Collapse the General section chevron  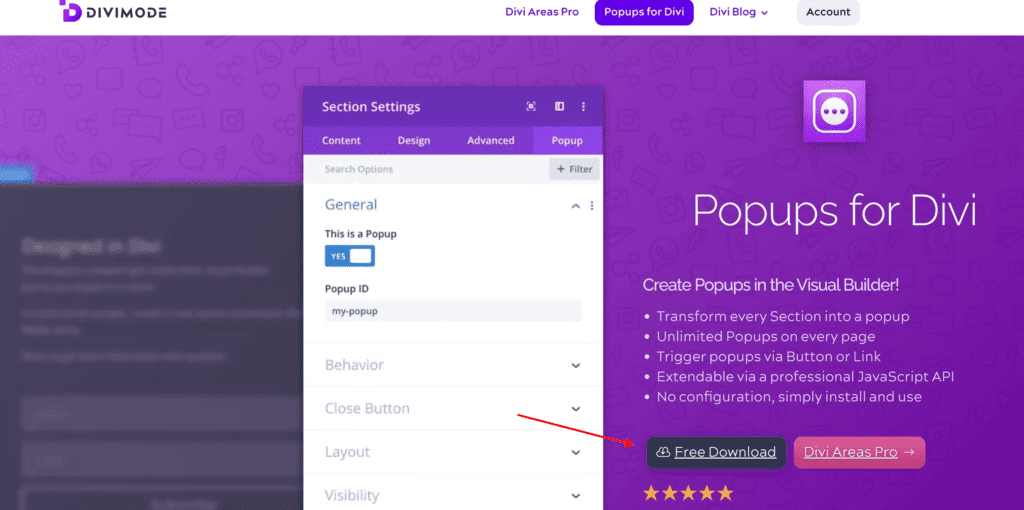(x=575, y=206)
